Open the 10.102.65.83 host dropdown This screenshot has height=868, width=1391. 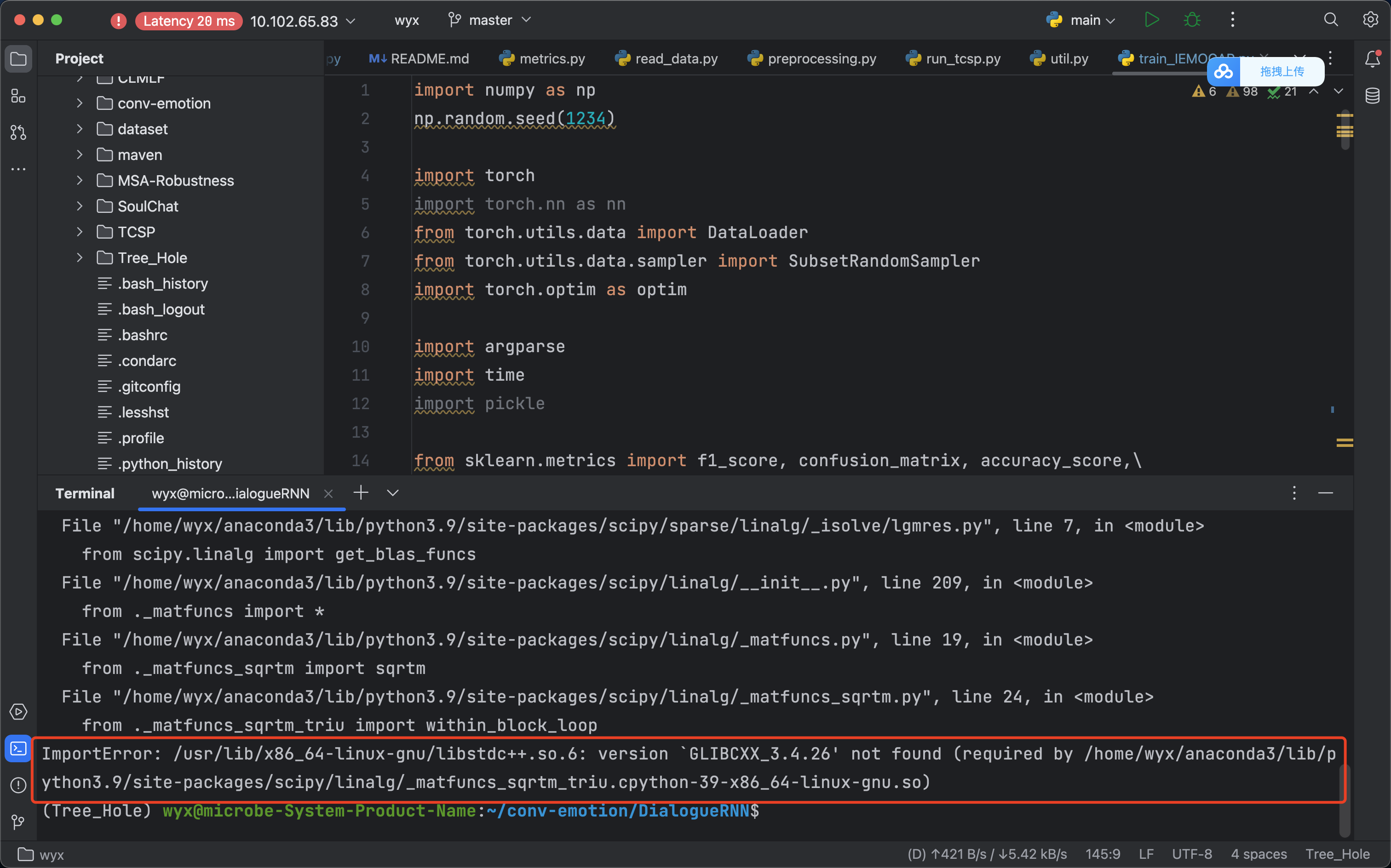point(303,21)
